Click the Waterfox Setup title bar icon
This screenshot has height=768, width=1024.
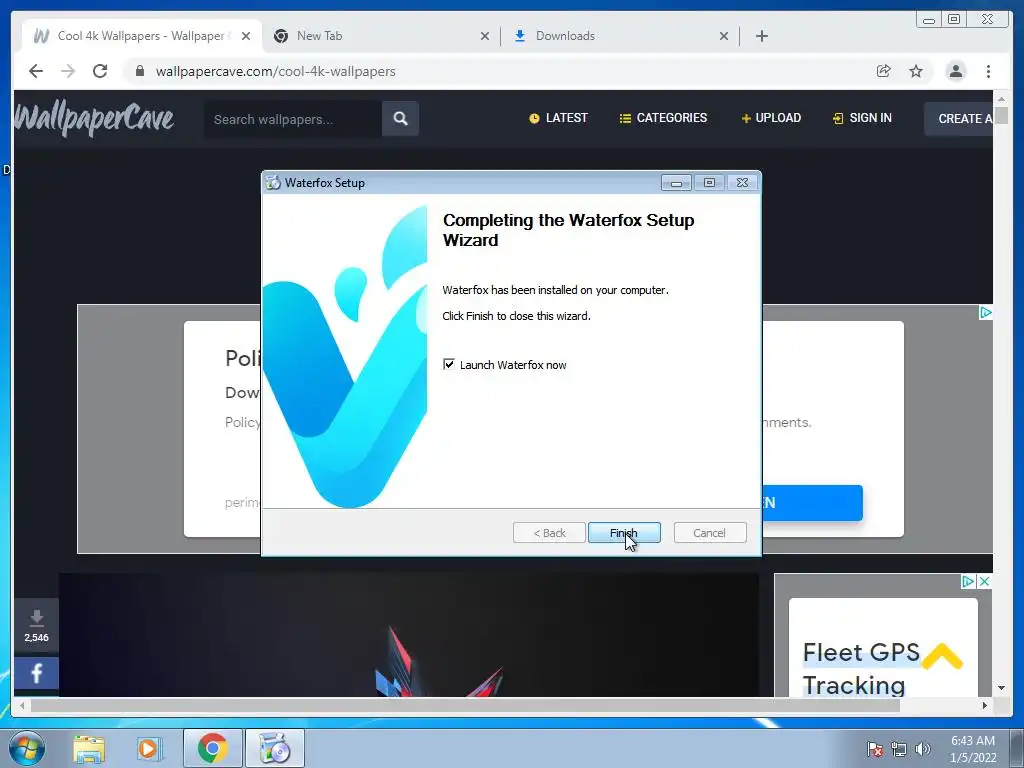point(273,183)
